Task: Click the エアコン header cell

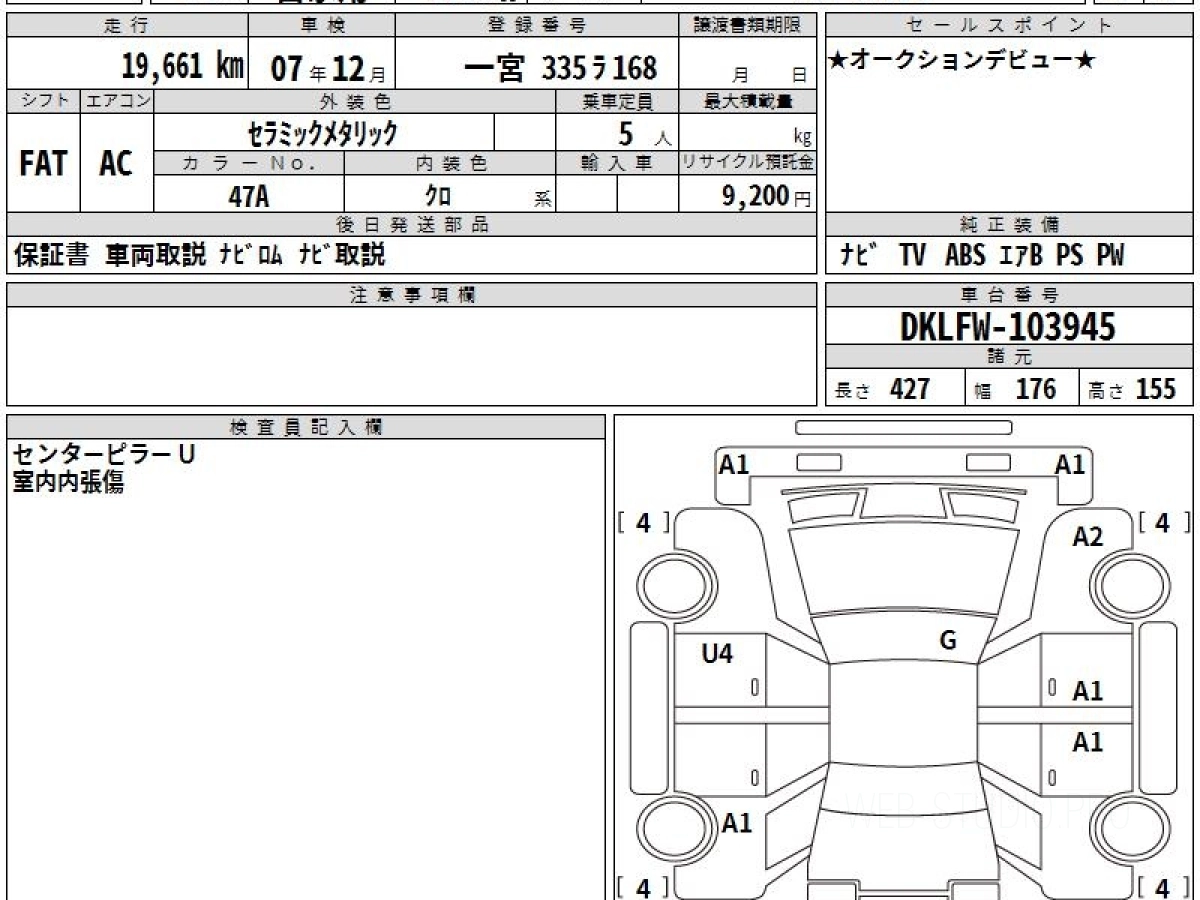Action: [x=117, y=101]
